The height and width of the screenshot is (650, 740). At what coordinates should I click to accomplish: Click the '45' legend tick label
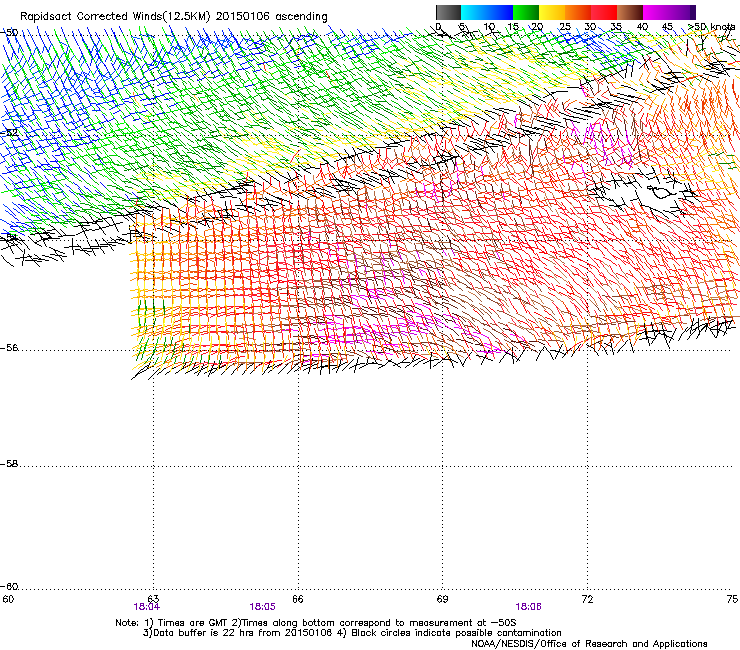[x=667, y=27]
